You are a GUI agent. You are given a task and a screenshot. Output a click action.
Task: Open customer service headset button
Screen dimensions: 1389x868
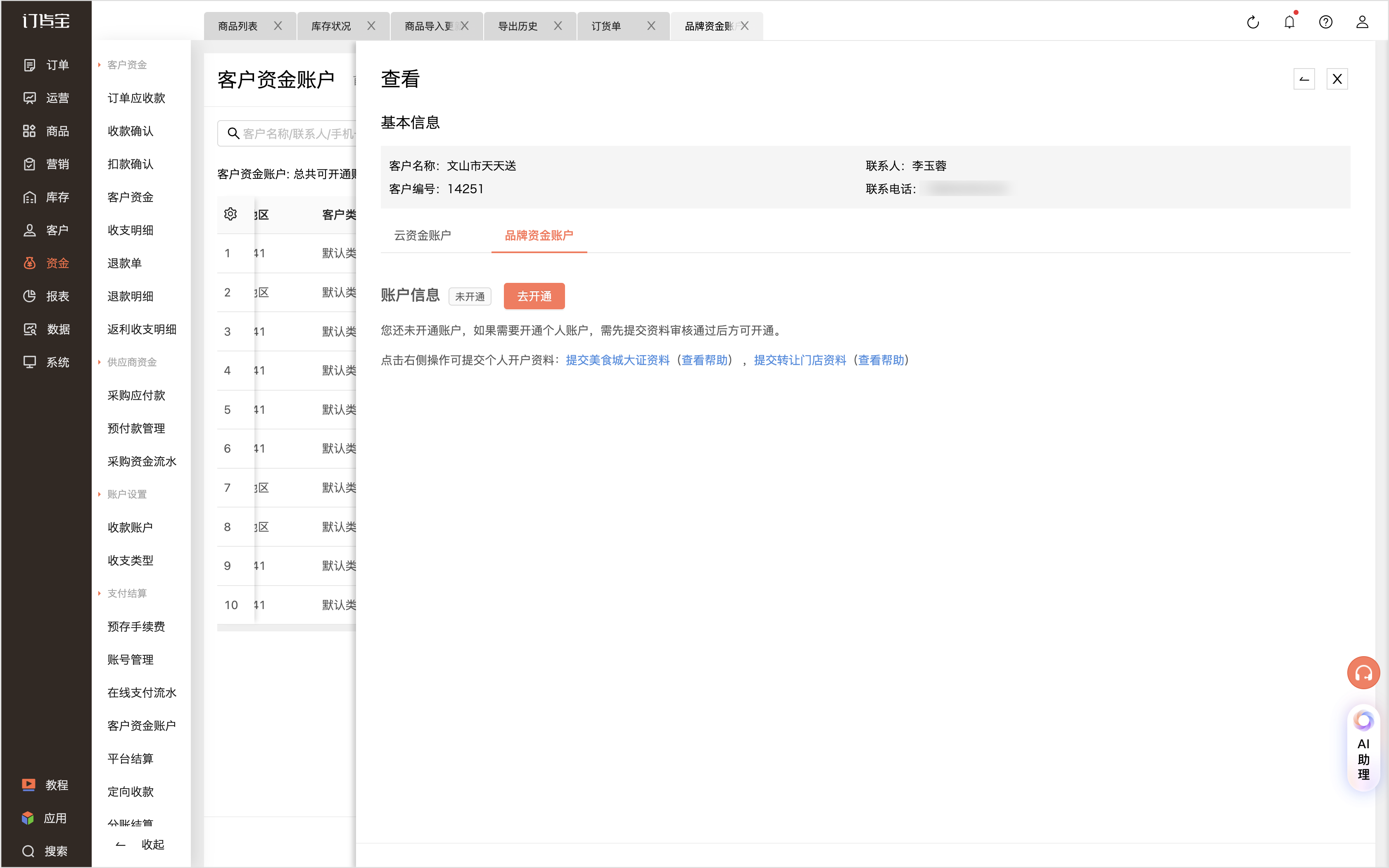(1363, 672)
